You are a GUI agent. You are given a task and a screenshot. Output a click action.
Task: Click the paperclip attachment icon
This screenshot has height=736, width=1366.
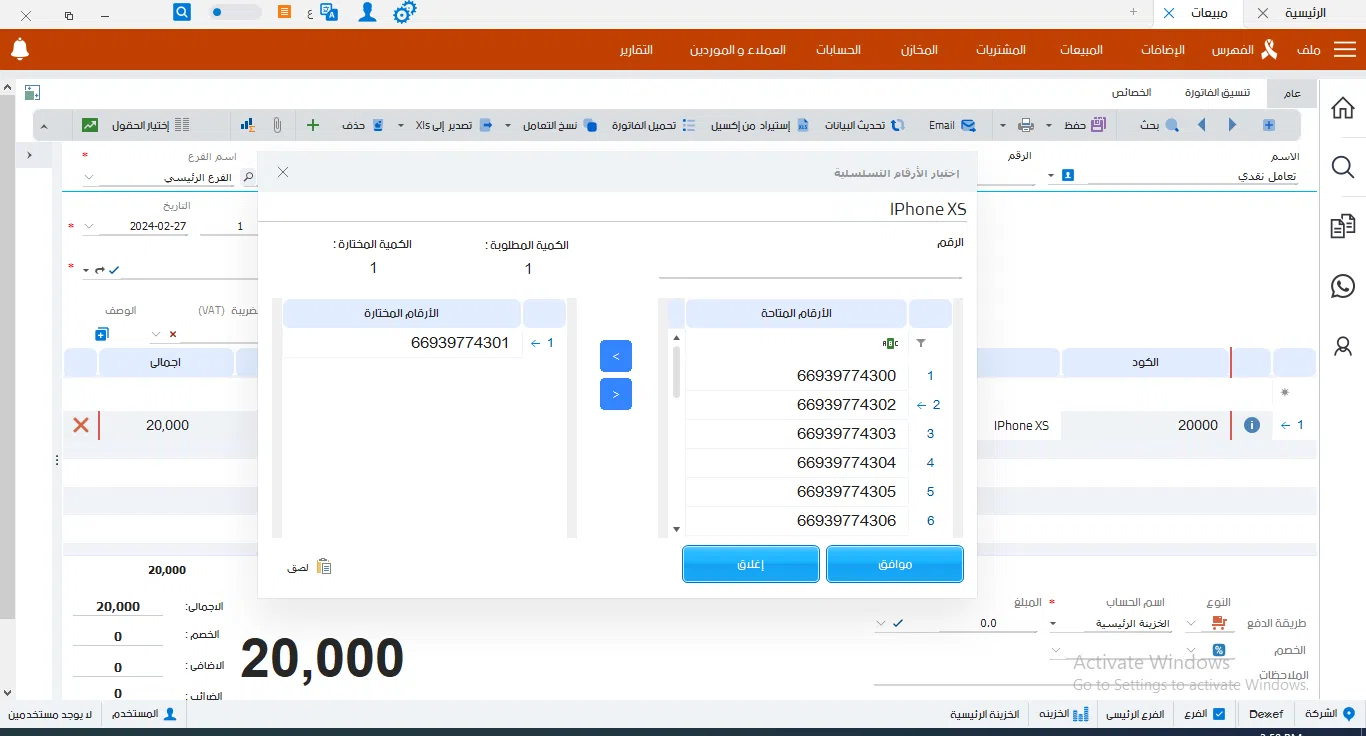click(277, 125)
